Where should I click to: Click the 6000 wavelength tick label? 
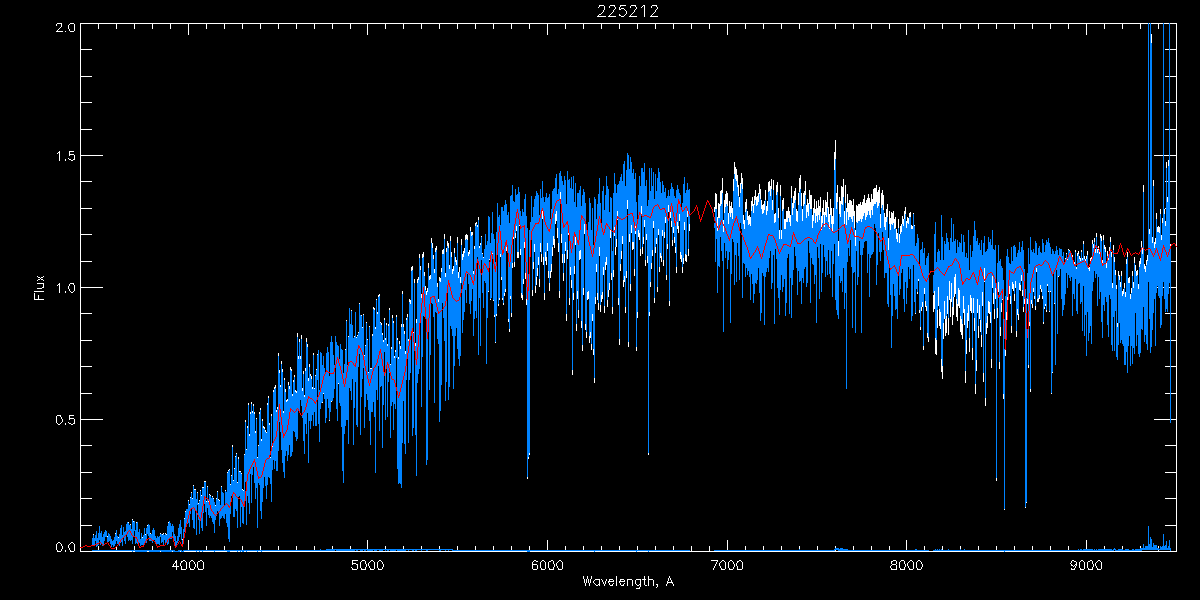pyautogui.click(x=547, y=565)
